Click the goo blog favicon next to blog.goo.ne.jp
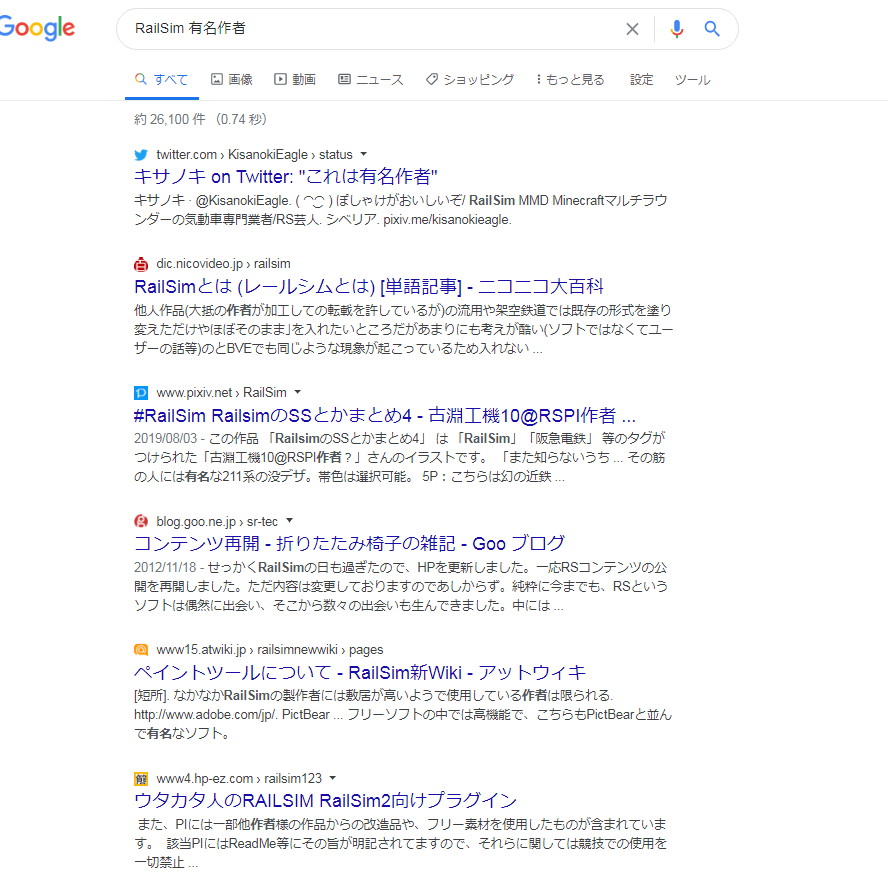The image size is (888, 874). tap(139, 520)
